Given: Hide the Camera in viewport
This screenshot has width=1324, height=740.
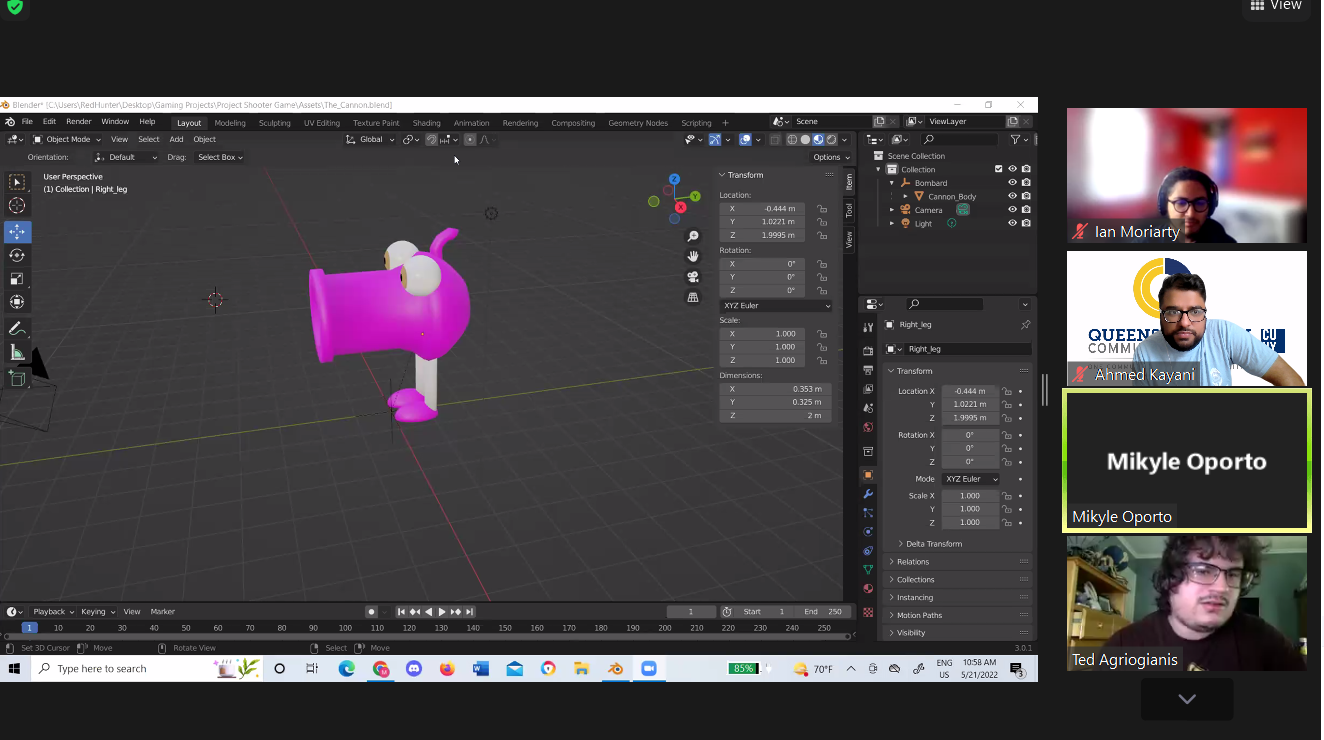Looking at the screenshot, I should point(1012,210).
